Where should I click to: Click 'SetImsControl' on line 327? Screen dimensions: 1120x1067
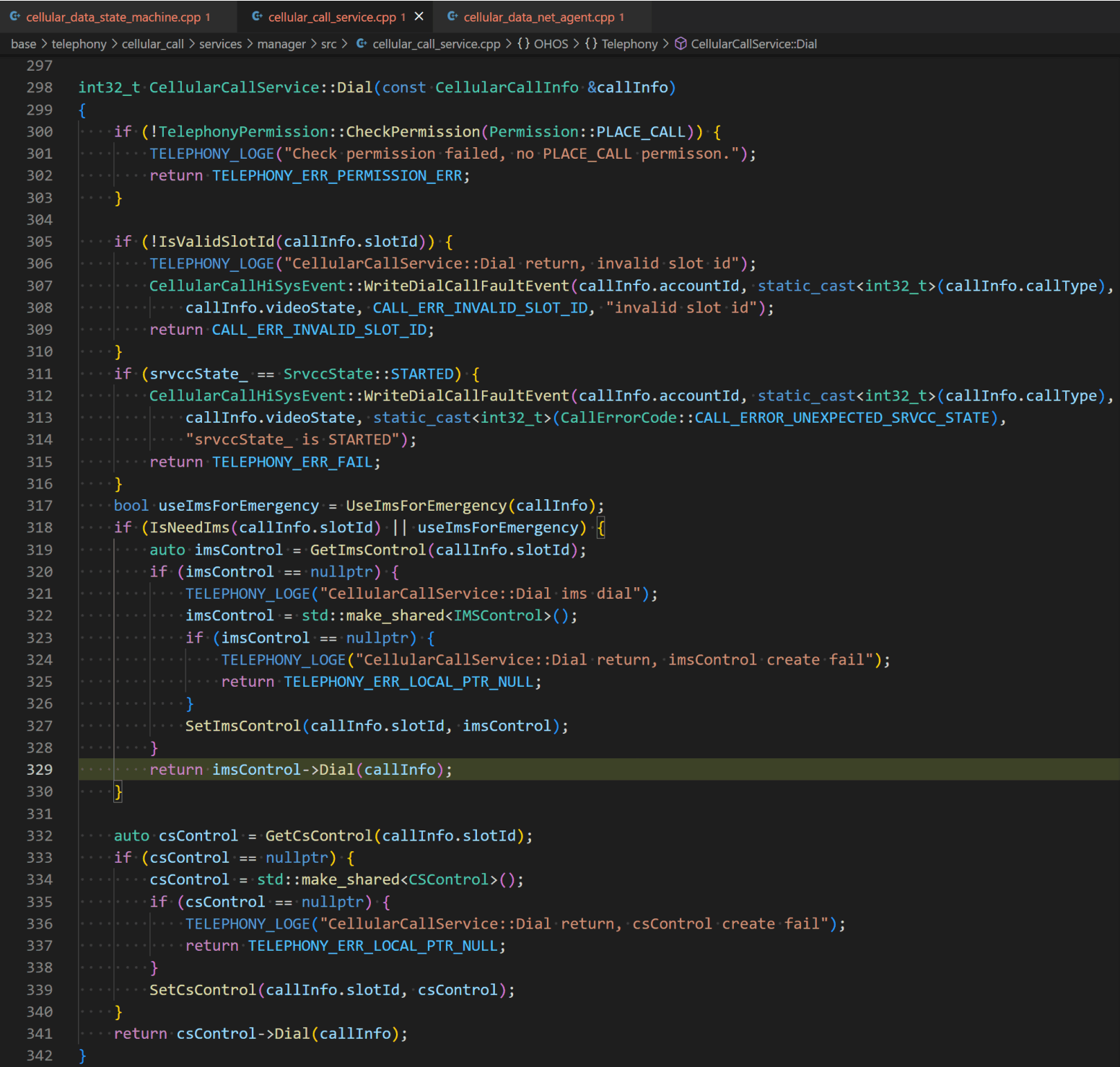pos(243,726)
